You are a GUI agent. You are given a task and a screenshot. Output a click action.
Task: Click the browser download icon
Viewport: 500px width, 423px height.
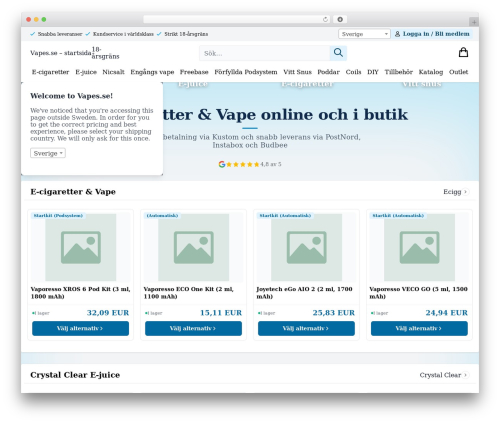340,19
